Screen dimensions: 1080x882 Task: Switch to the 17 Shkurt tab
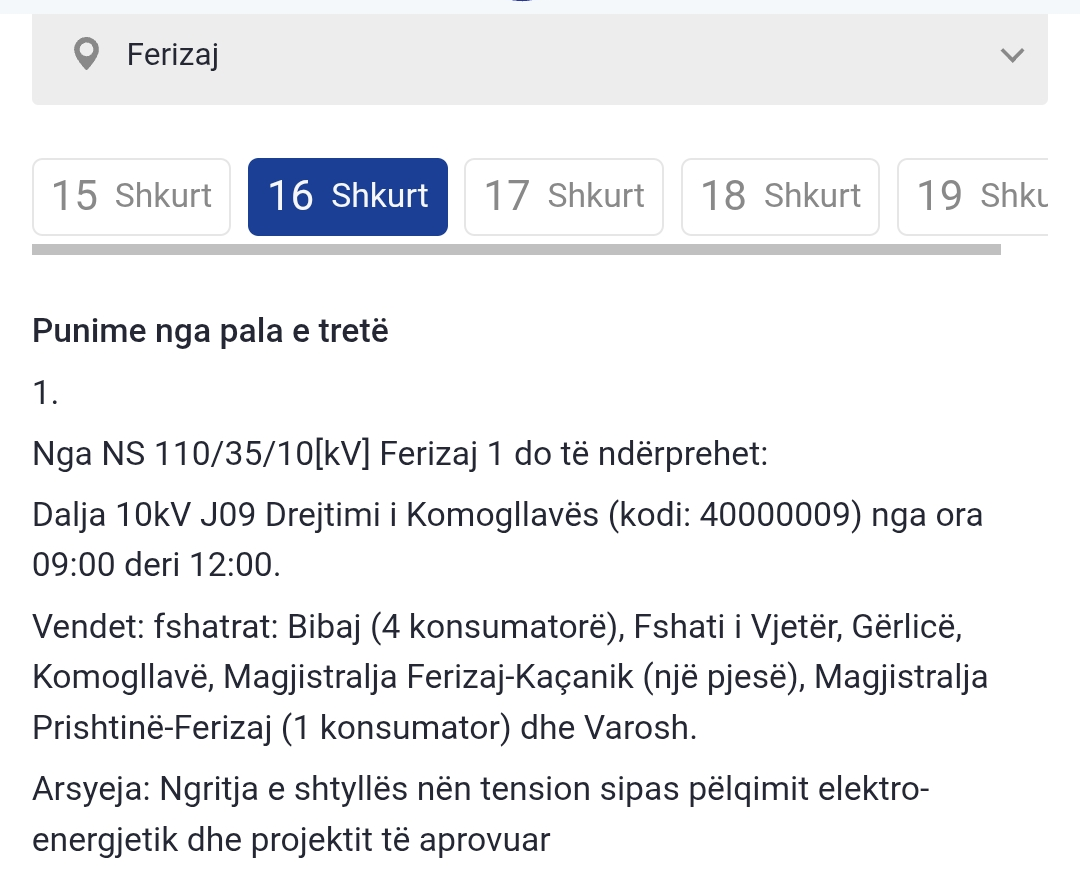pos(564,196)
